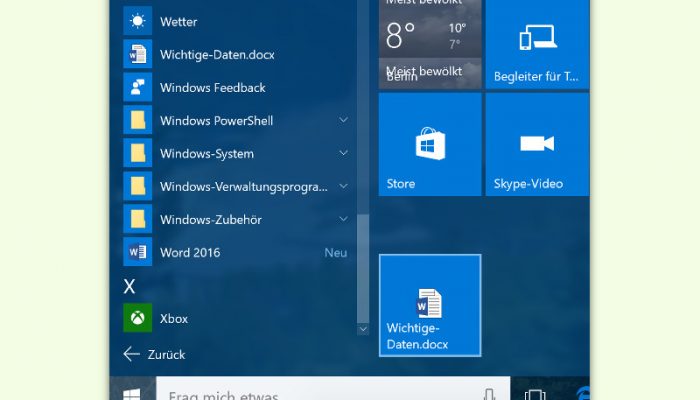Open Begleiter für Telefon tile

(538, 44)
